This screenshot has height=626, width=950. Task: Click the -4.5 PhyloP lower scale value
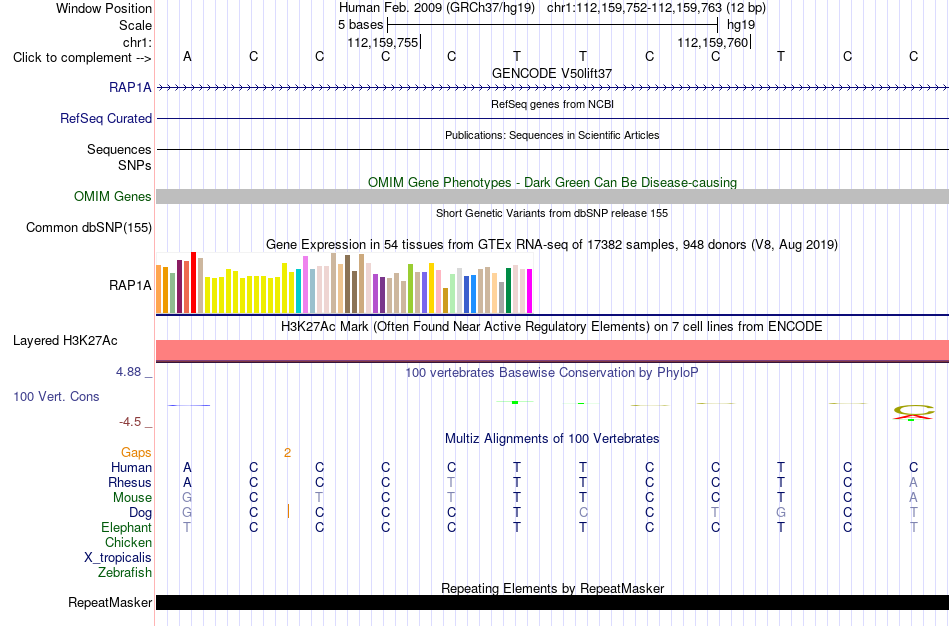pos(130,422)
